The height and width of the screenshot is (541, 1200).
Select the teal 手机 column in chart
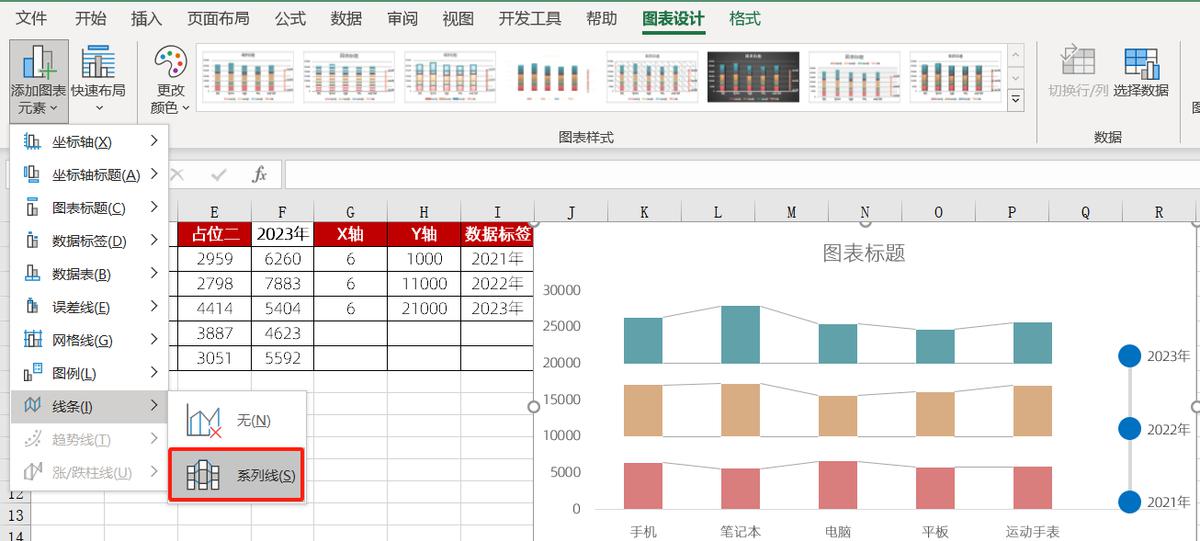point(643,340)
